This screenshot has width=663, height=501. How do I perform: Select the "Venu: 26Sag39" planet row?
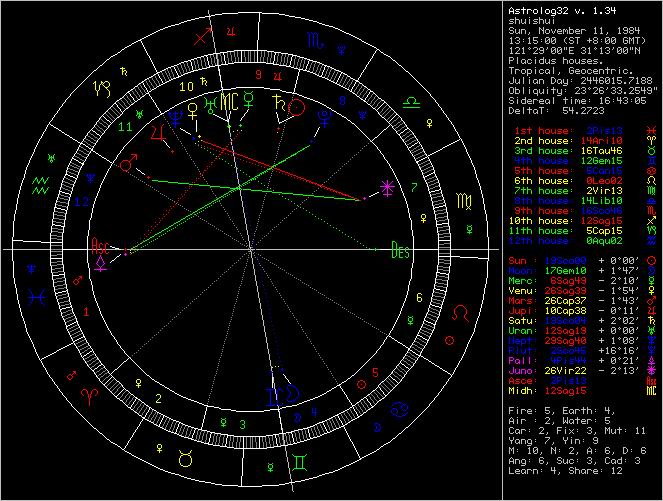pos(583,291)
